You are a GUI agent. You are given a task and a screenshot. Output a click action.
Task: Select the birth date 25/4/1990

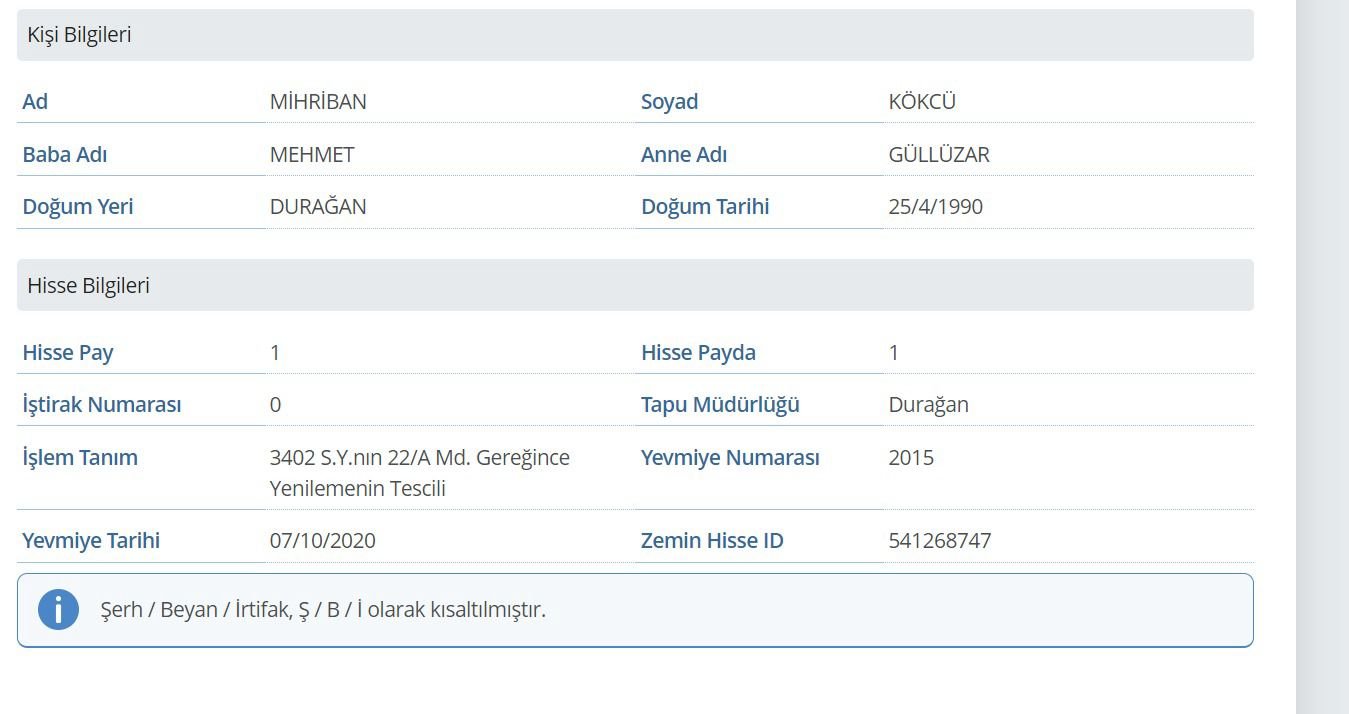935,207
